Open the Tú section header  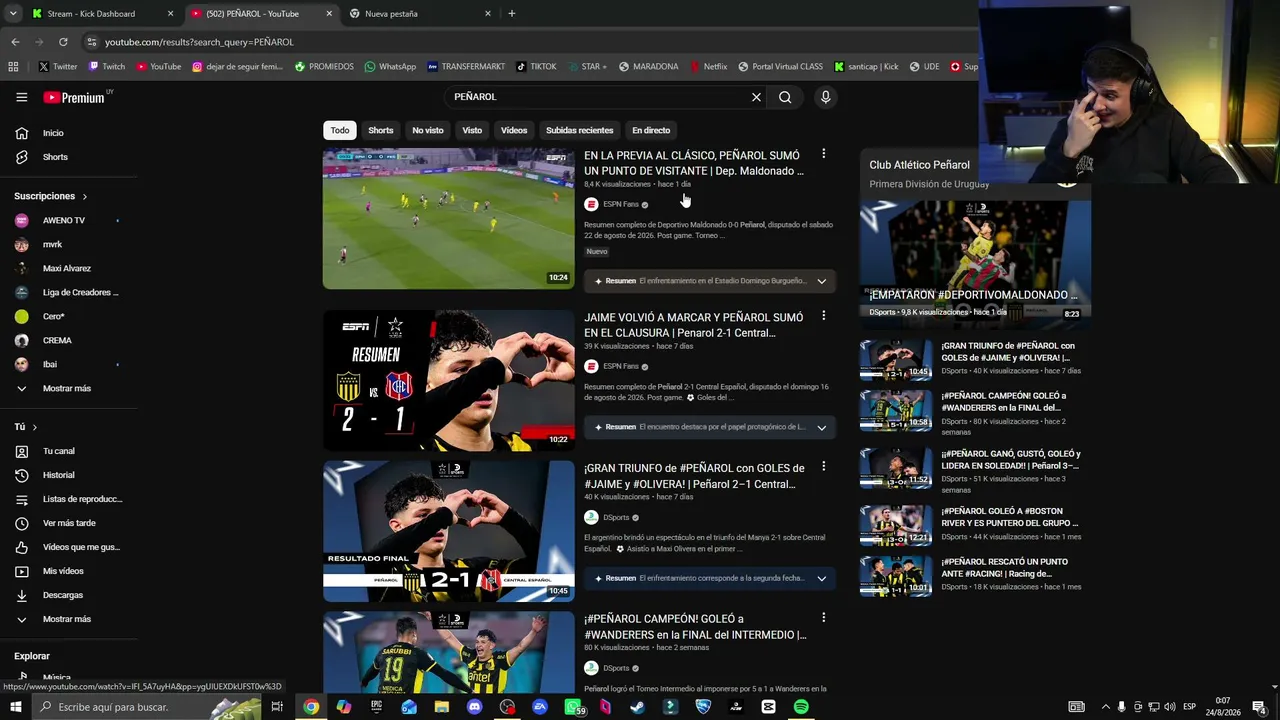(x=26, y=427)
